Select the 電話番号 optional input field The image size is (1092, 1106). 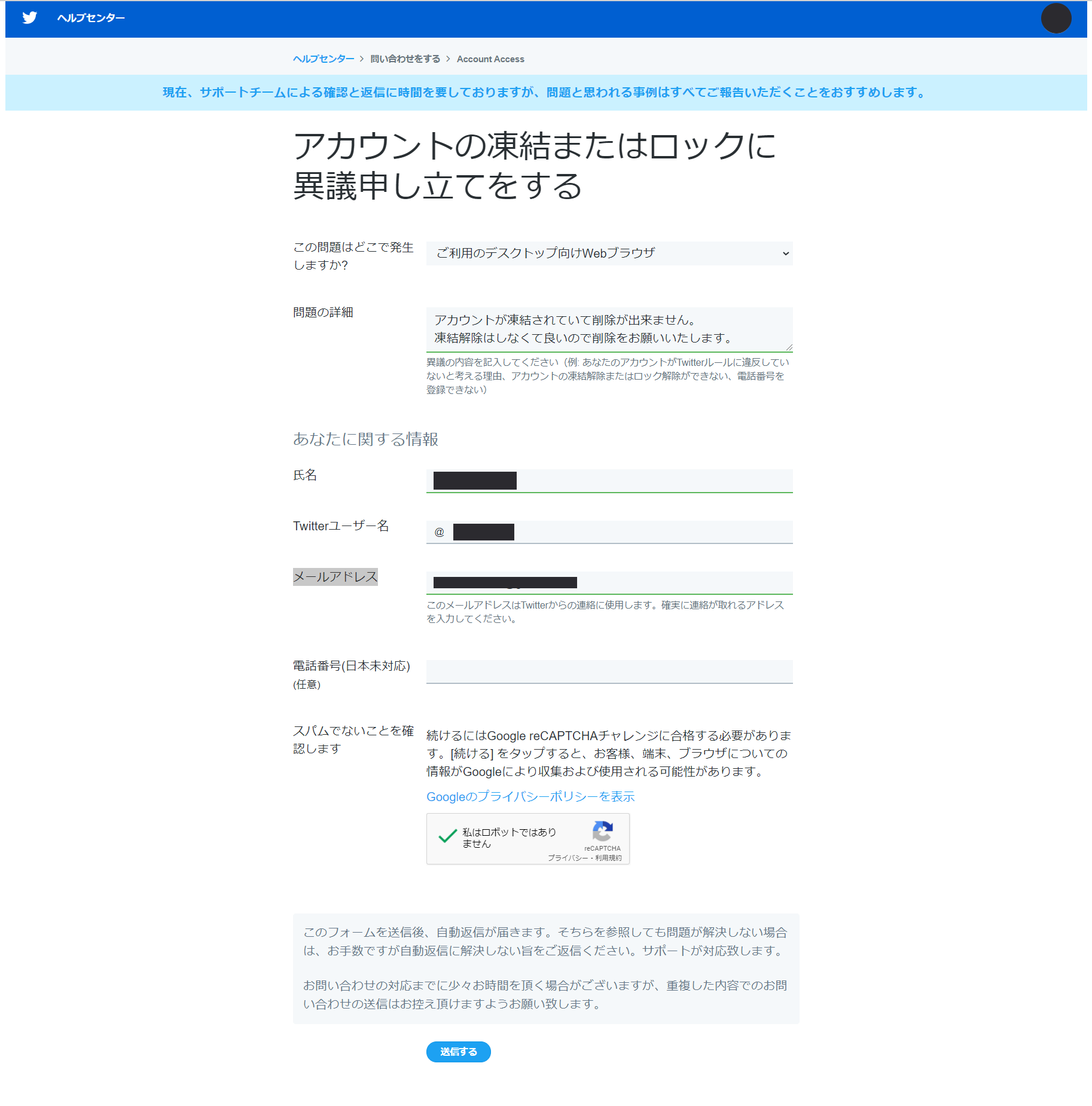[609, 671]
